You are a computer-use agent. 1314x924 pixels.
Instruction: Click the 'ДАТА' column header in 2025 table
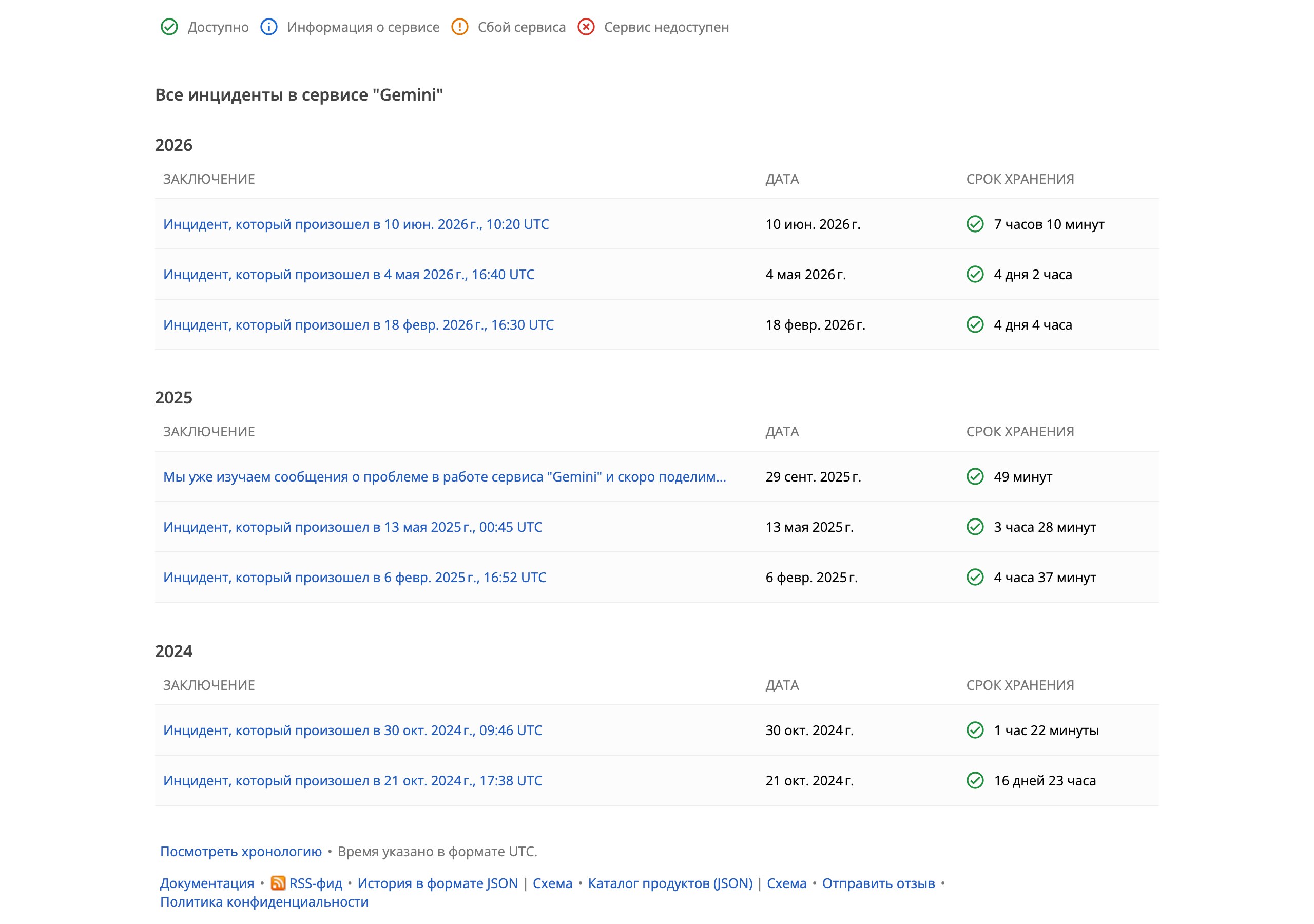(782, 431)
